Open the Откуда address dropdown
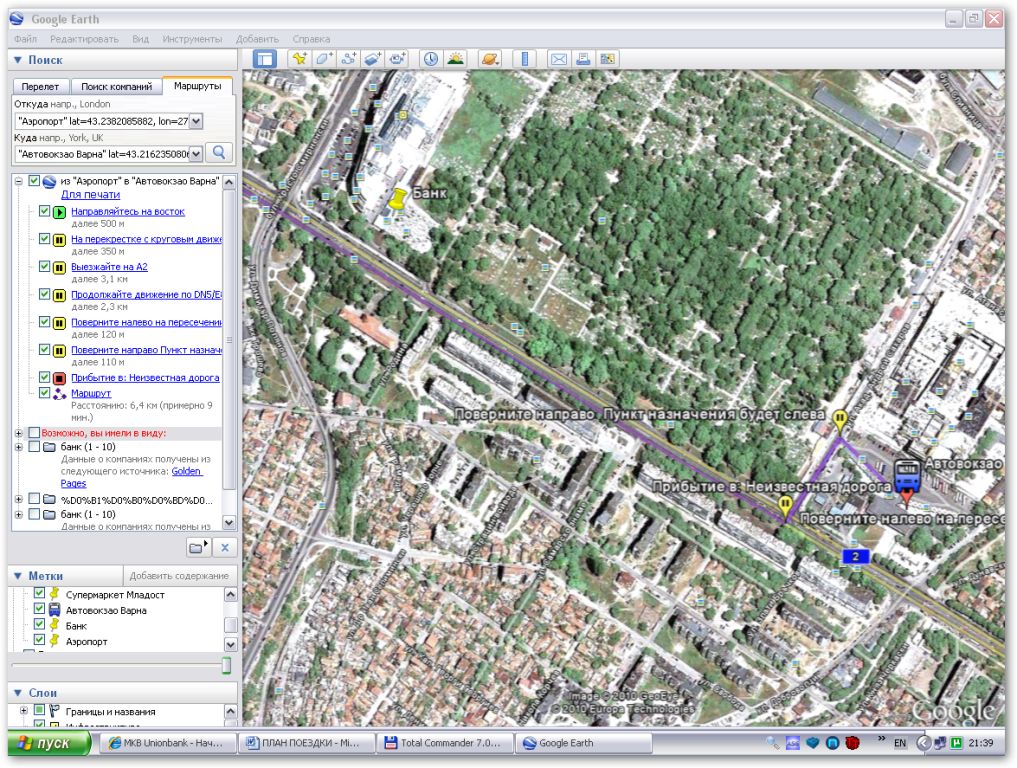The width and height of the screenshot is (1017, 768). pyautogui.click(x=196, y=121)
